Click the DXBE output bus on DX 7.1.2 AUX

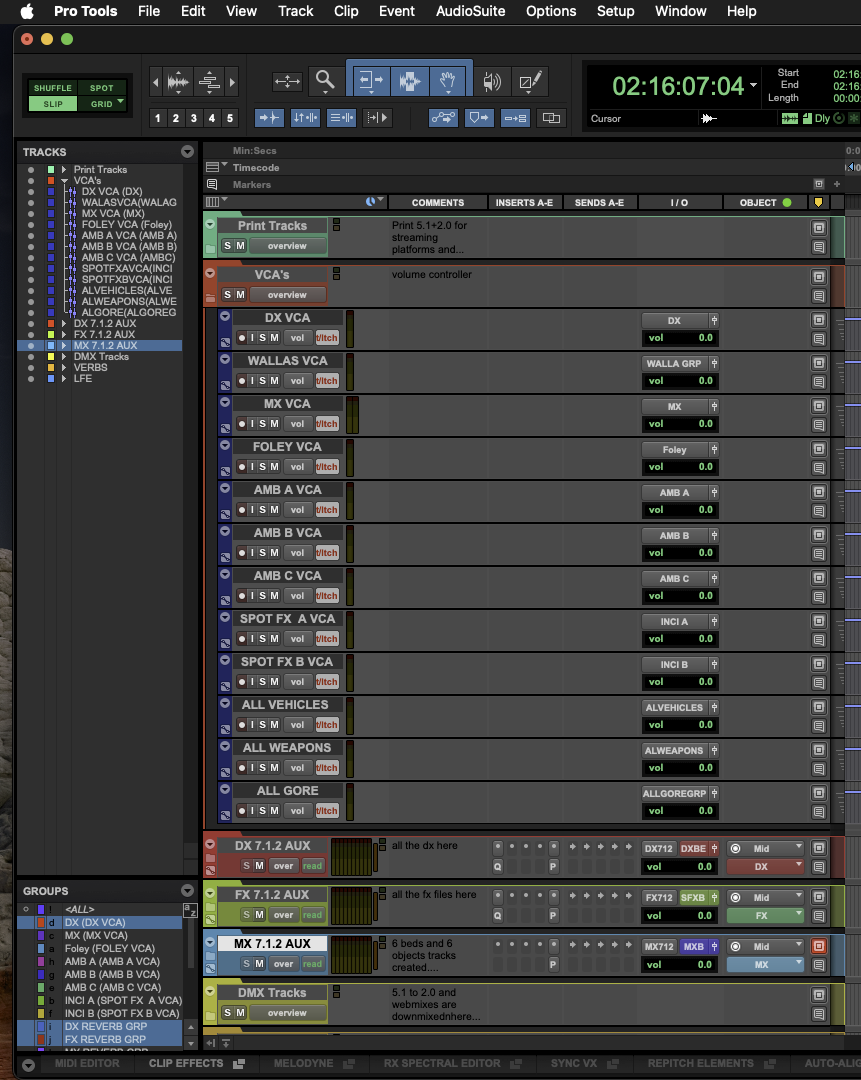[694, 849]
